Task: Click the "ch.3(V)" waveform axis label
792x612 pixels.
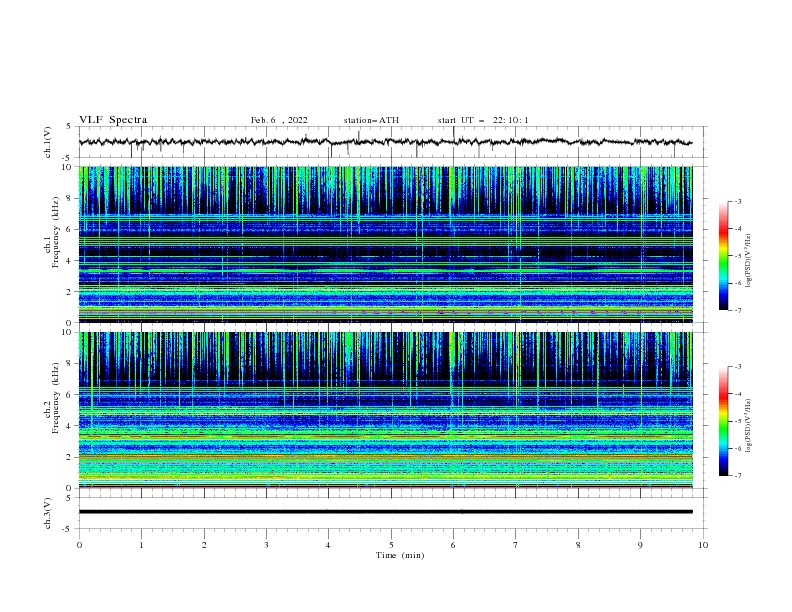Action: tap(48, 513)
